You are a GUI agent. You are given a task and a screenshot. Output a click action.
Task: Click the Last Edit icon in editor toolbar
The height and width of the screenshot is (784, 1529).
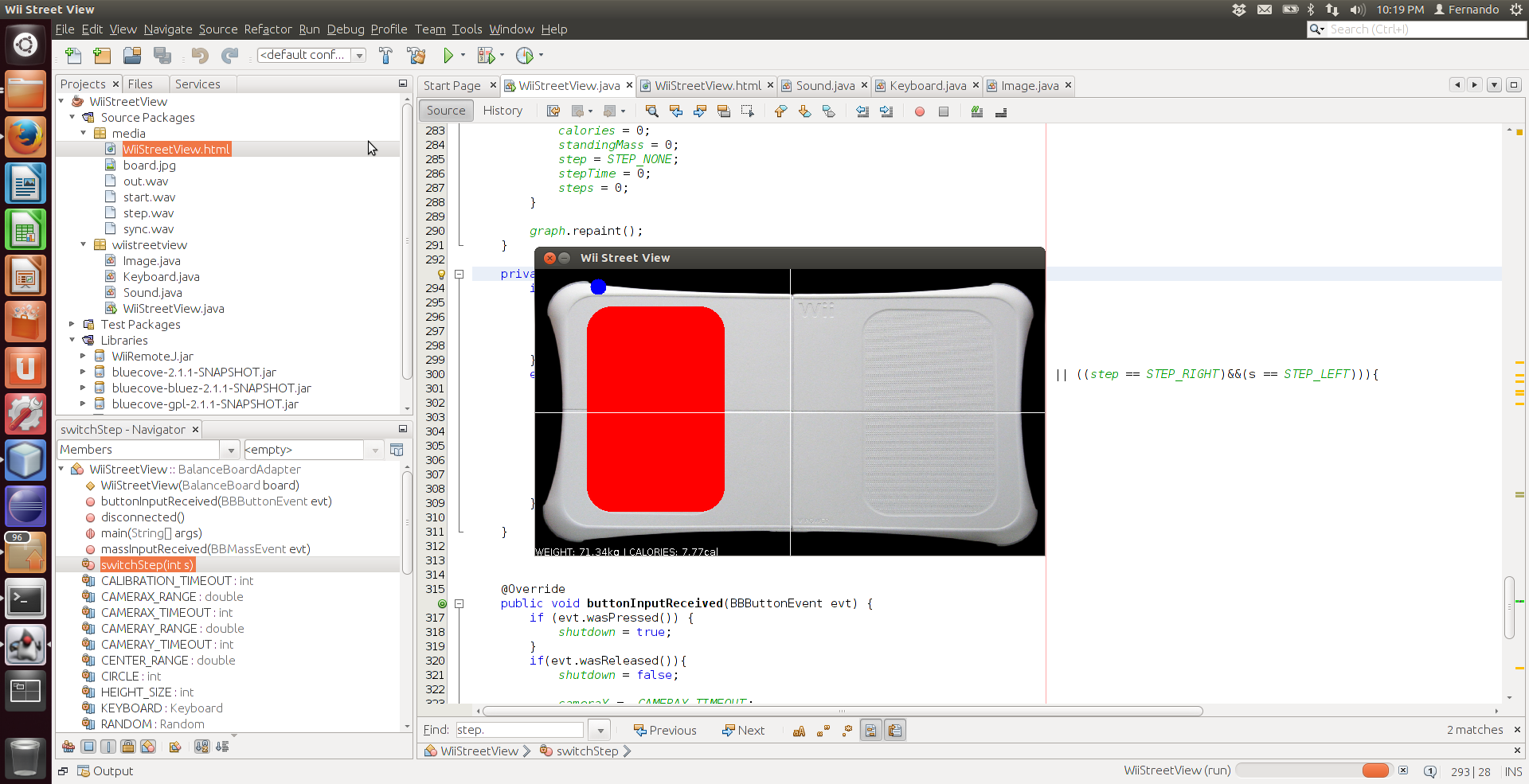pos(553,111)
